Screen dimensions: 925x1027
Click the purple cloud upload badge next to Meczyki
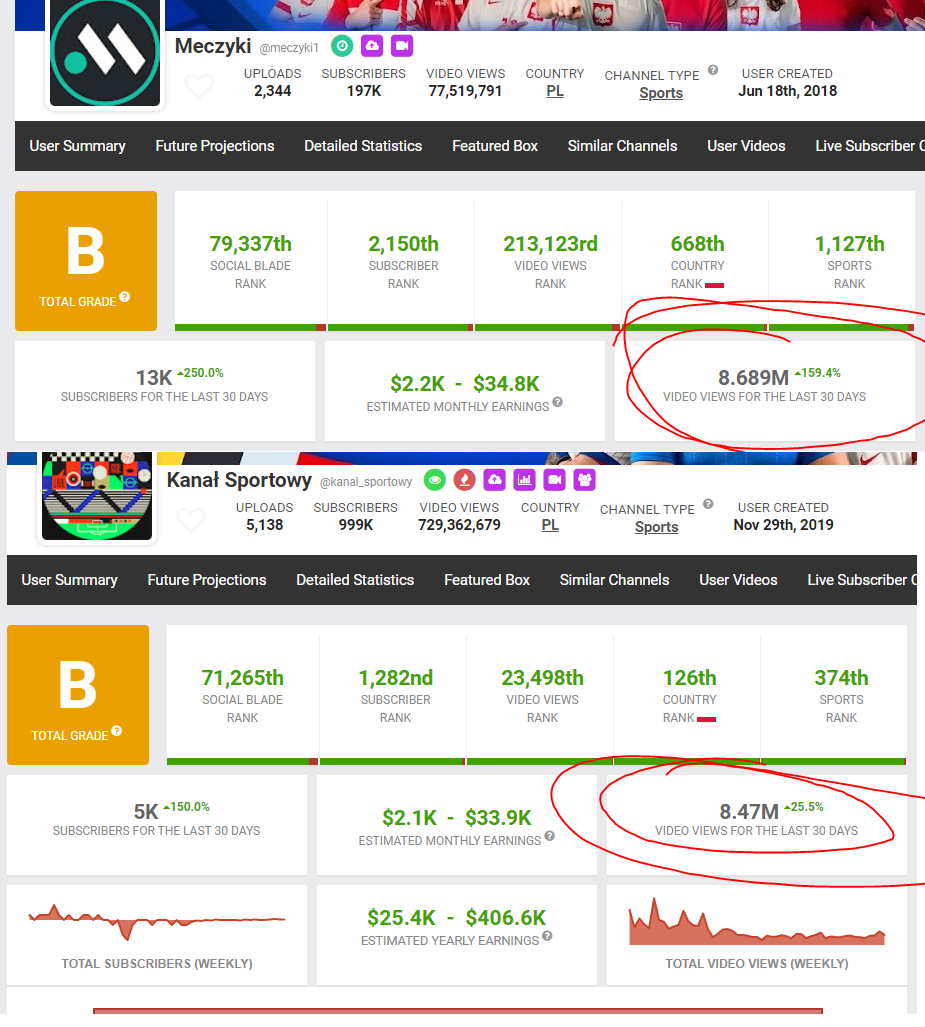(x=372, y=46)
